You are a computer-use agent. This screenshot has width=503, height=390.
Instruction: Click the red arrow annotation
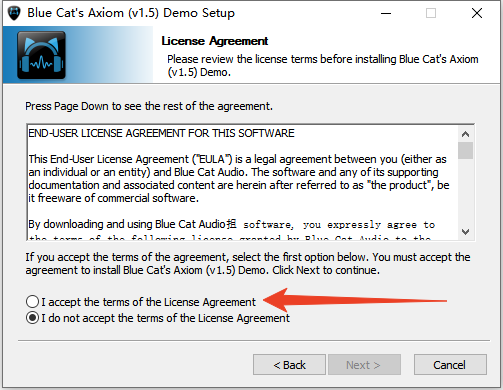tap(355, 300)
